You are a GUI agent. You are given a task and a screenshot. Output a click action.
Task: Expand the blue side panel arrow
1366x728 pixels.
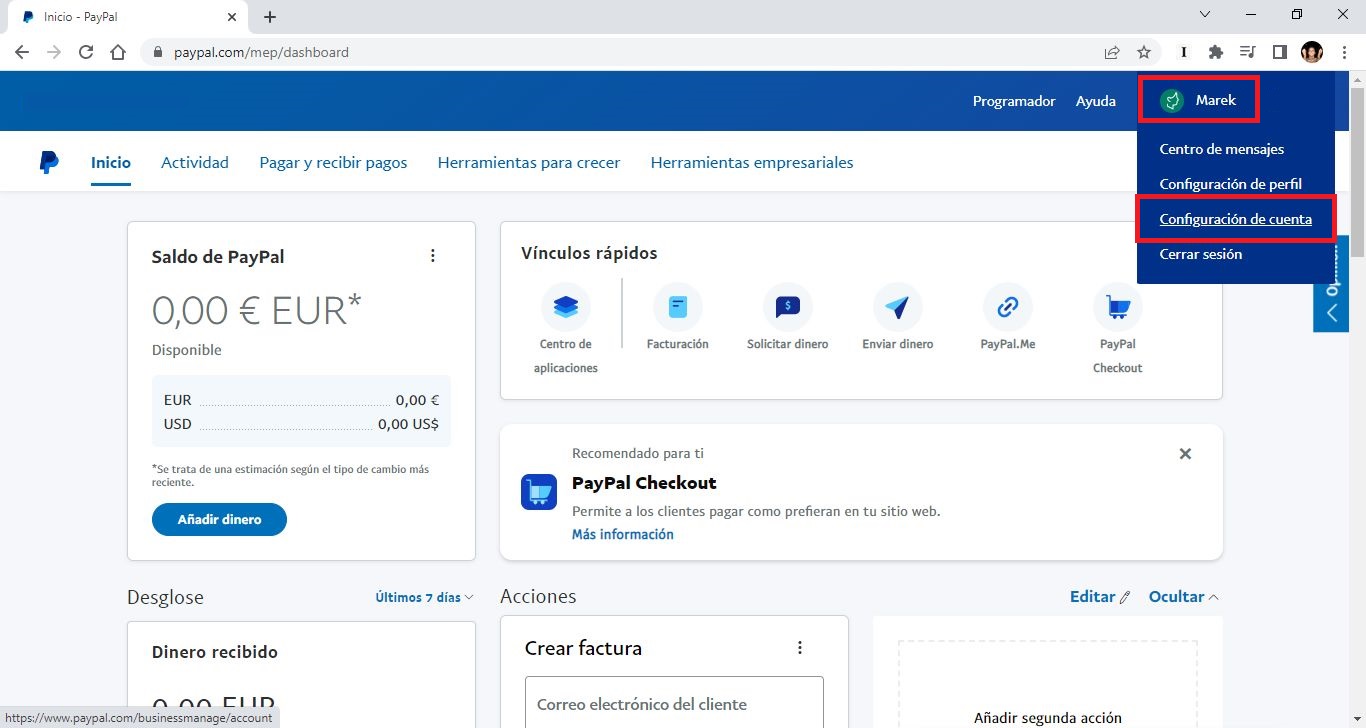pyautogui.click(x=1331, y=312)
